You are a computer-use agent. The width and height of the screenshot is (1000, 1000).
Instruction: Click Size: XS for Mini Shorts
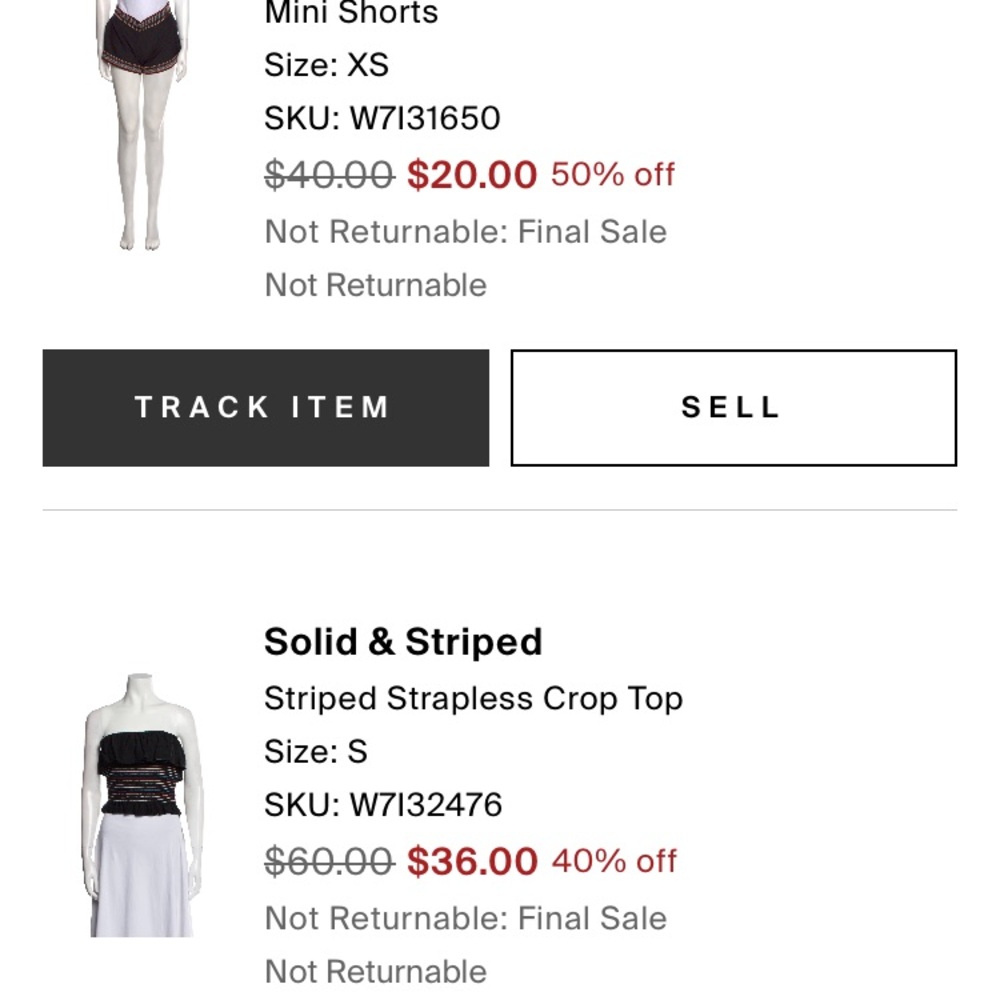tap(327, 65)
